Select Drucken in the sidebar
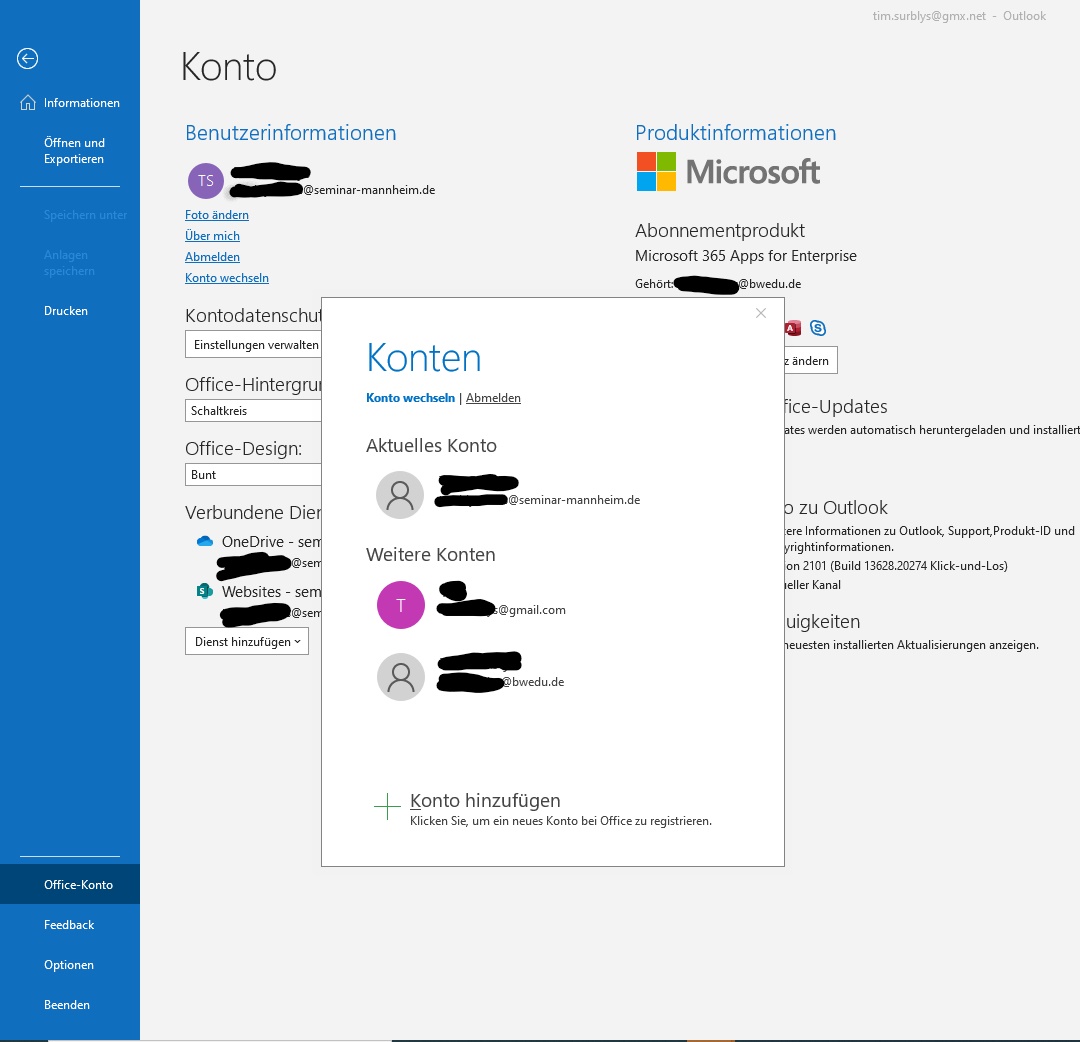Screen dimensions: 1080x1042 click(70, 311)
